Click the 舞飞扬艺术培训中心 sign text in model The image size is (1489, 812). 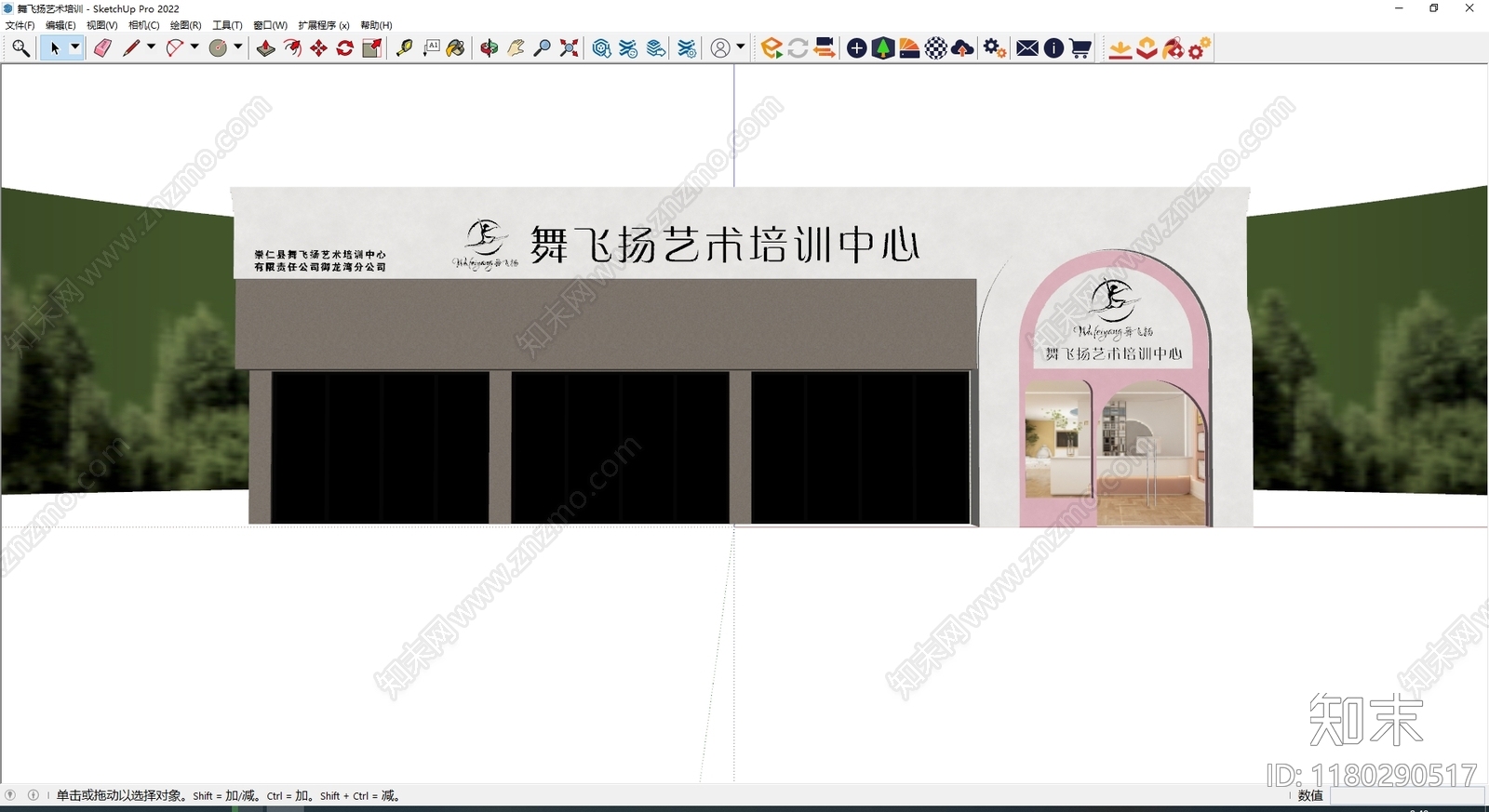click(x=725, y=245)
